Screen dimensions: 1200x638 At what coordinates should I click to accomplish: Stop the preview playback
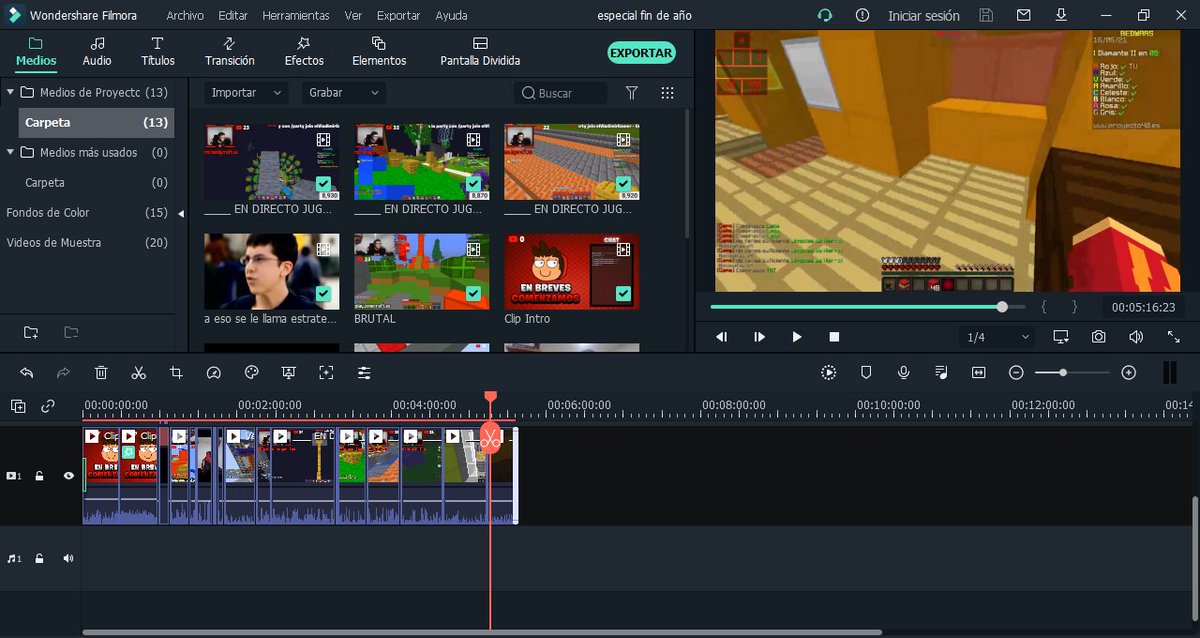834,337
